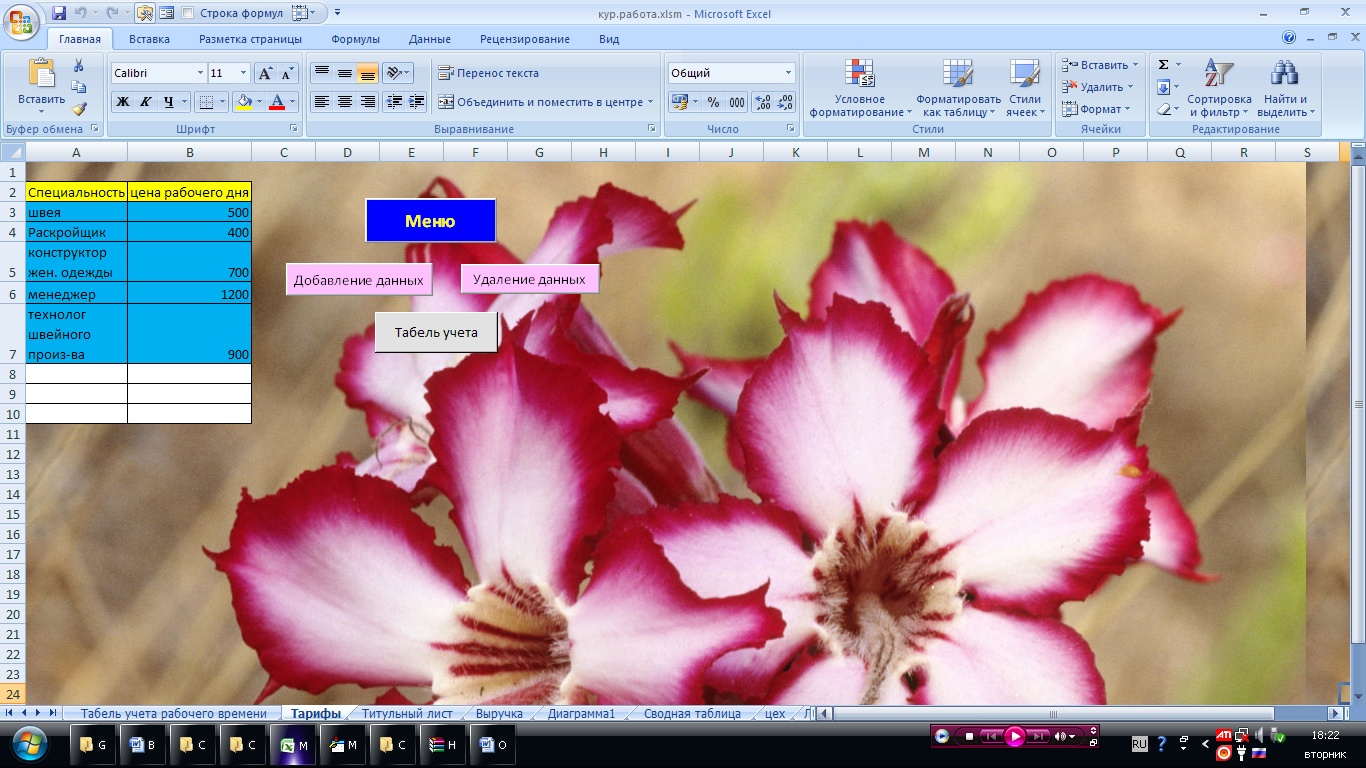Open the Титульный лист sheet tab
The image size is (1366, 768).
tap(407, 713)
